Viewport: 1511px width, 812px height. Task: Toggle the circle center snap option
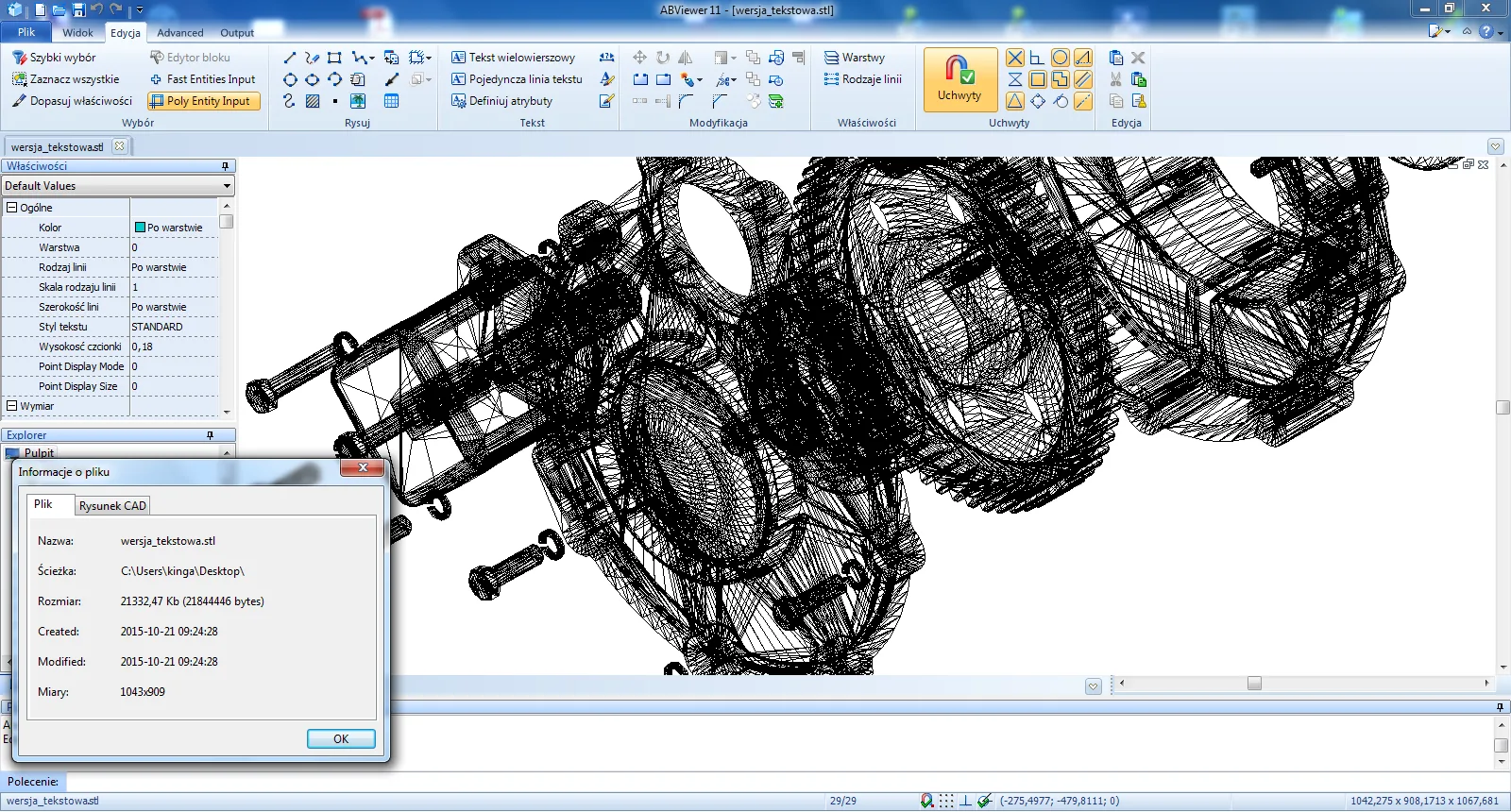point(1061,58)
